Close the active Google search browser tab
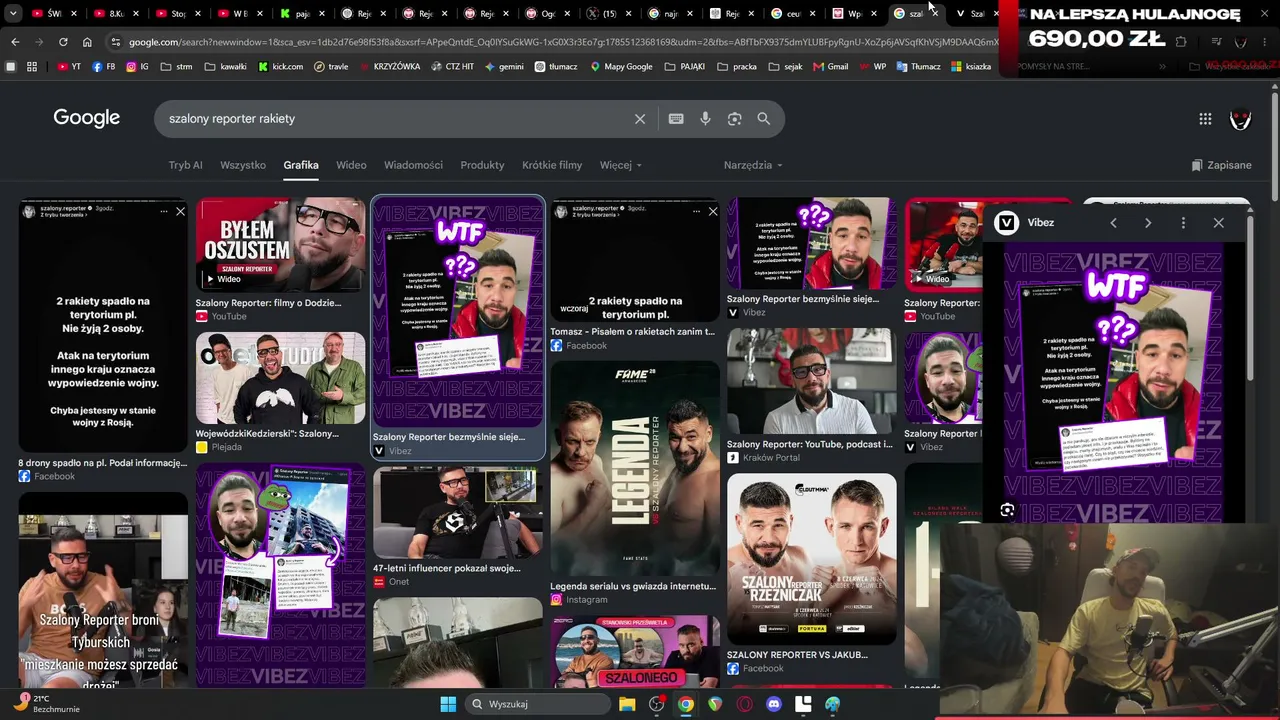This screenshot has height=720, width=1280. (x=933, y=14)
